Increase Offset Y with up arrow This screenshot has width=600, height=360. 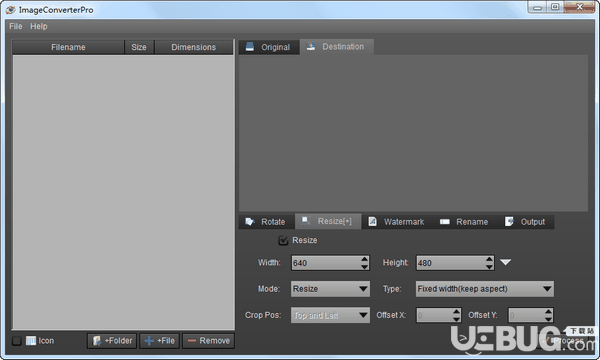[x=548, y=312]
